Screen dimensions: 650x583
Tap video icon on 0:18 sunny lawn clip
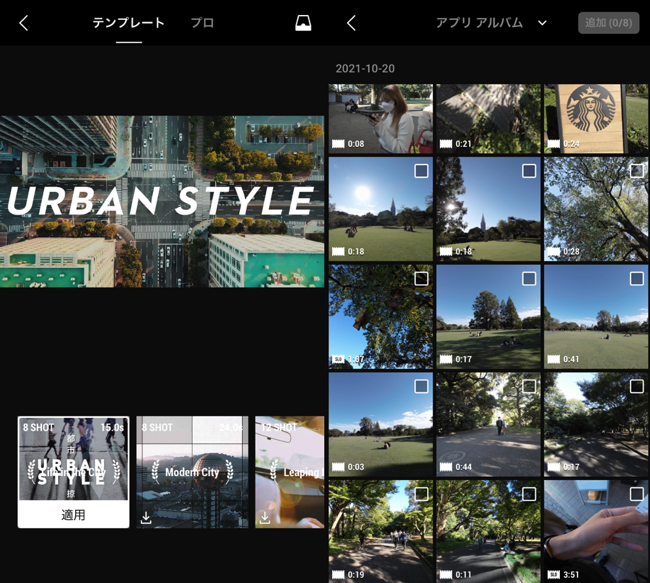point(338,252)
